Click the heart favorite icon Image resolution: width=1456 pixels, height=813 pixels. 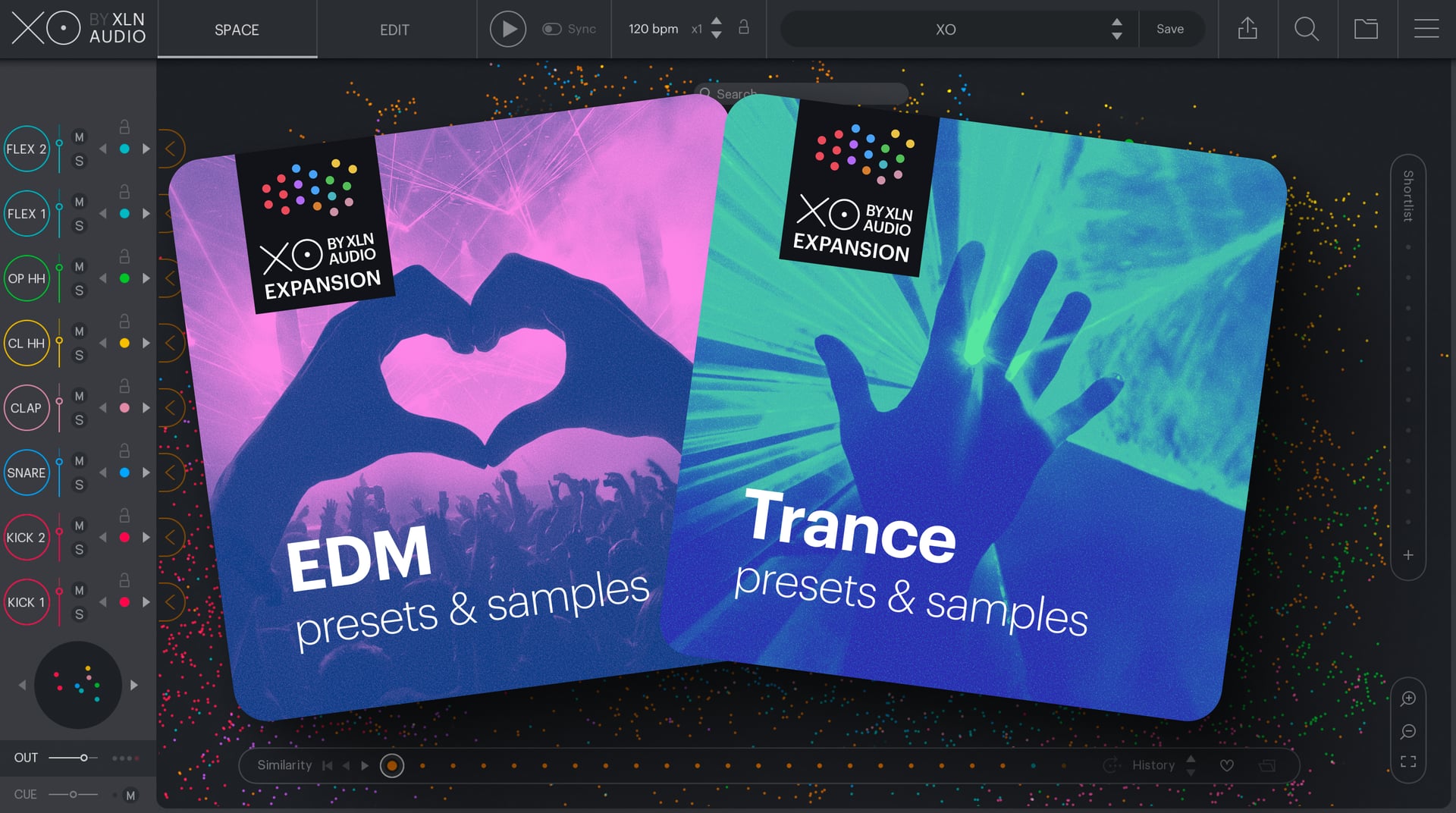[x=1226, y=766]
